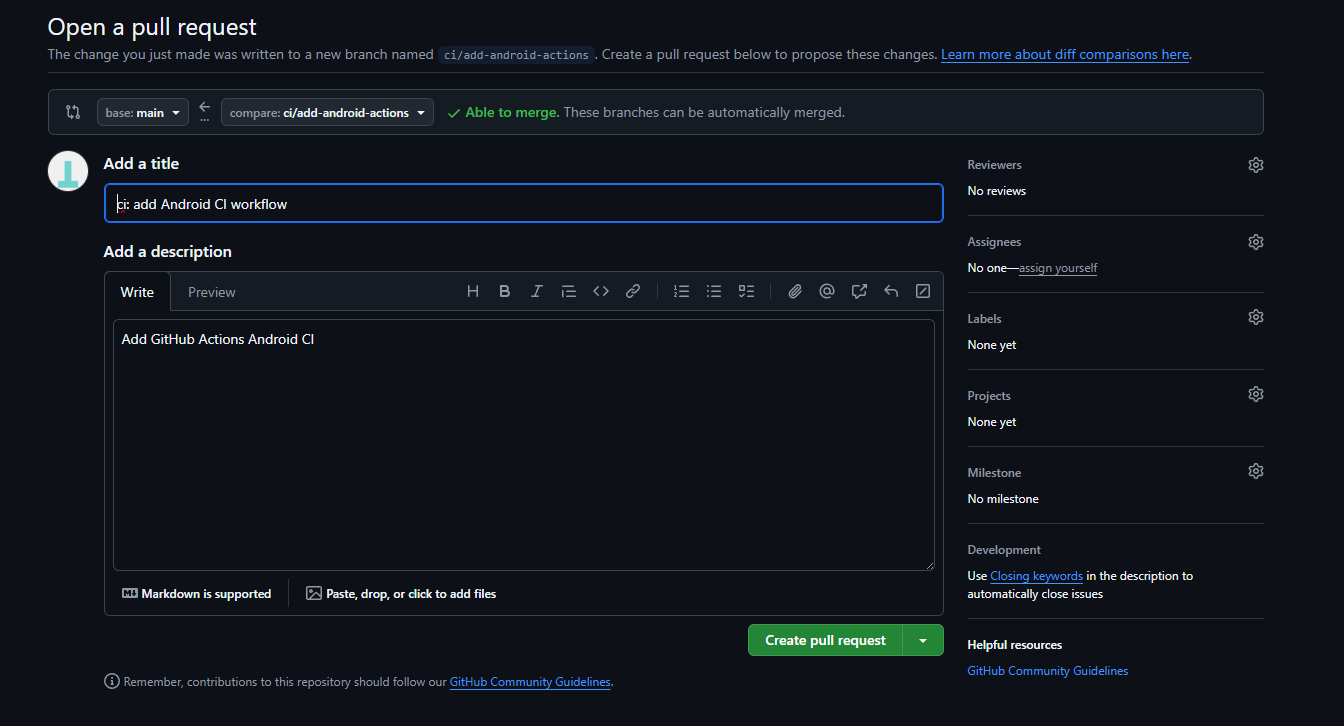The width and height of the screenshot is (1344, 726).
Task: Open Learn more about diff comparisons link
Action: [1065, 54]
